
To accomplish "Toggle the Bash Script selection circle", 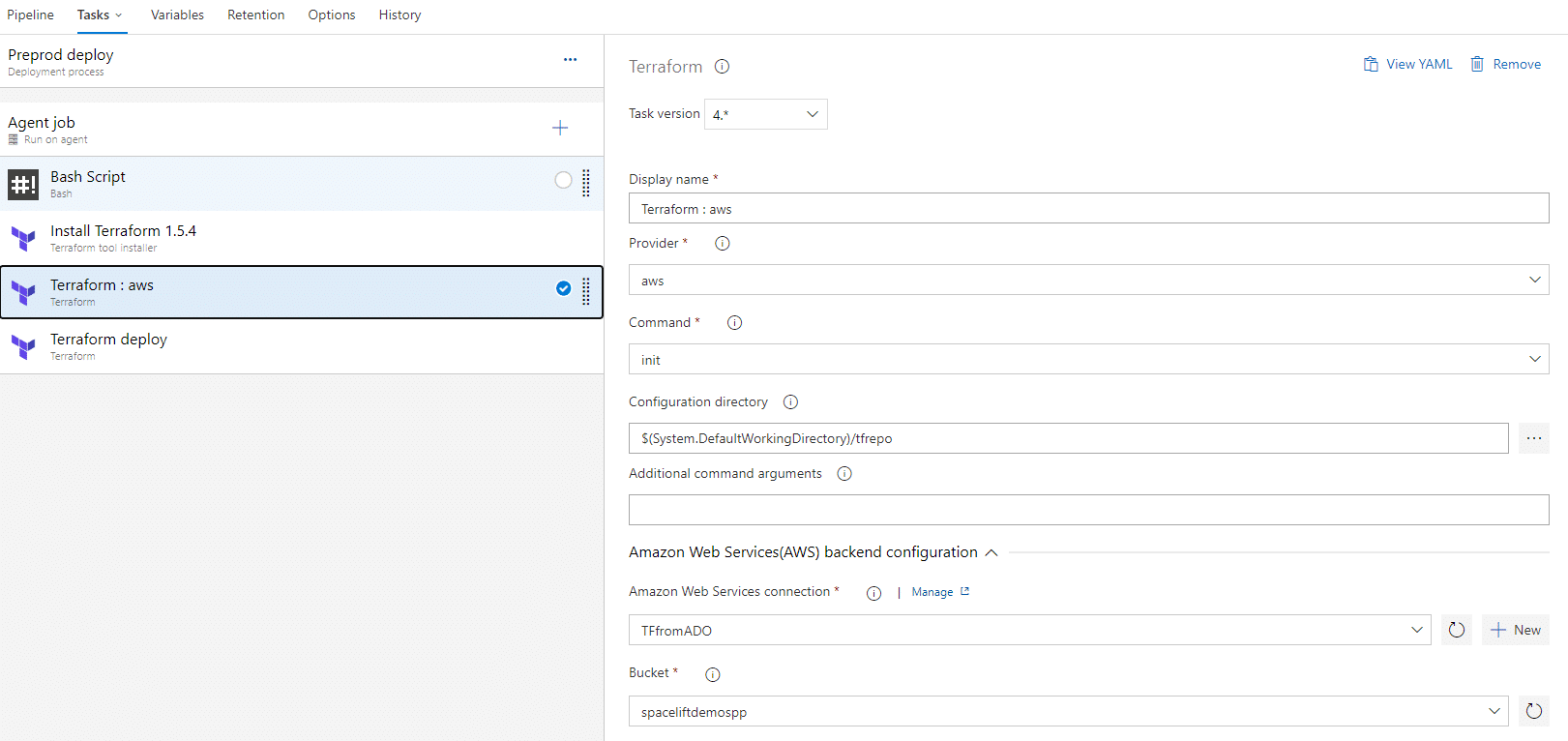I will (x=563, y=180).
